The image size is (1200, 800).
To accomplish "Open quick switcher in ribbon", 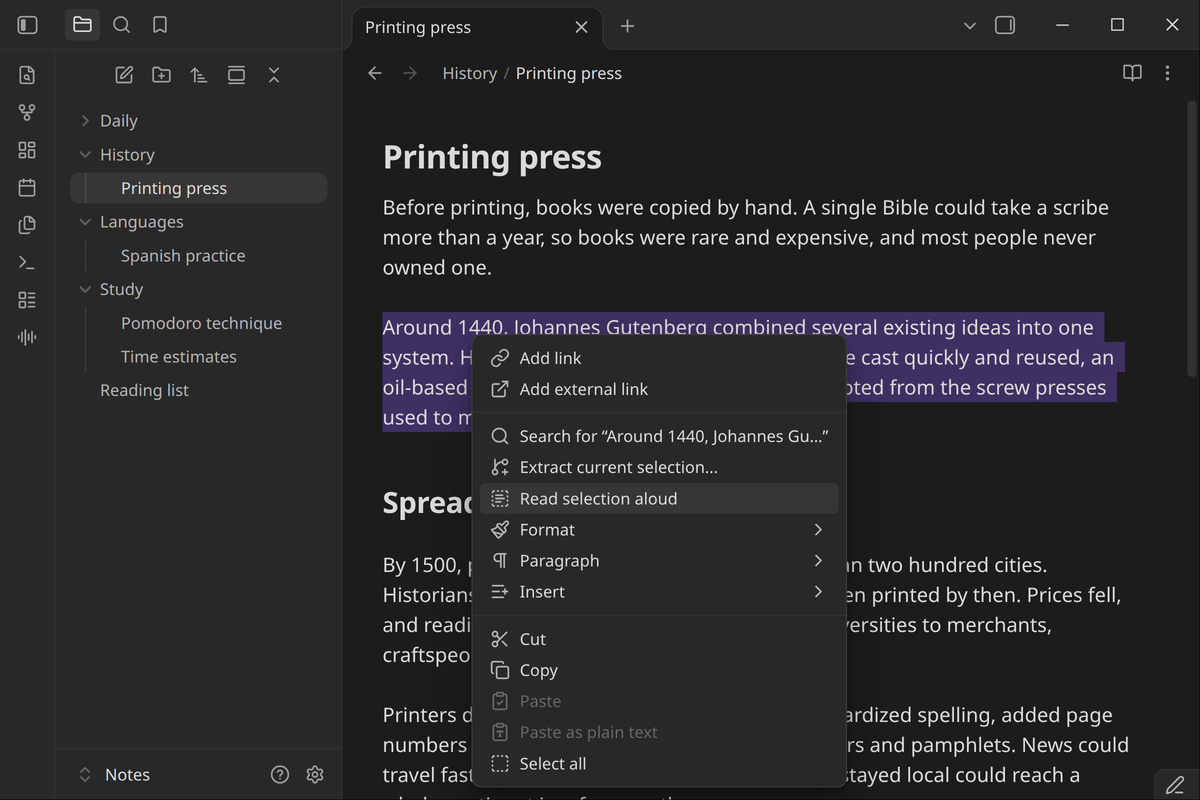I will tap(27, 75).
